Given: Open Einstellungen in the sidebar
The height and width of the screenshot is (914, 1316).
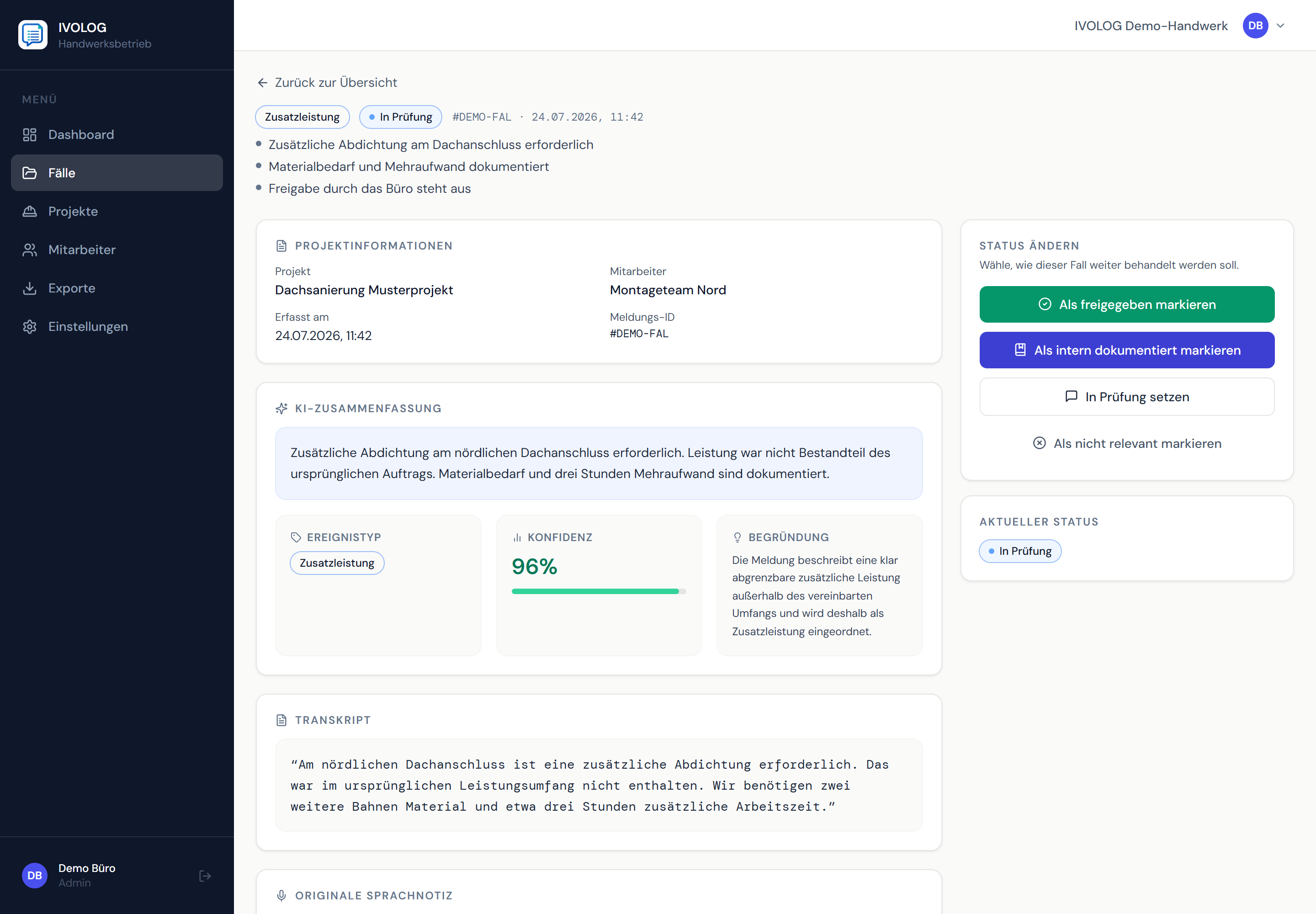Looking at the screenshot, I should [117, 326].
